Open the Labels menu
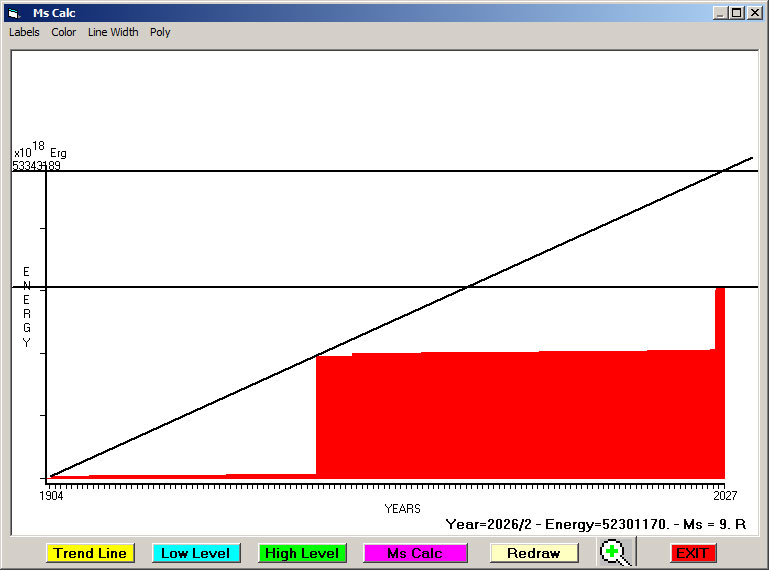Image resolution: width=769 pixels, height=570 pixels. tap(24, 32)
